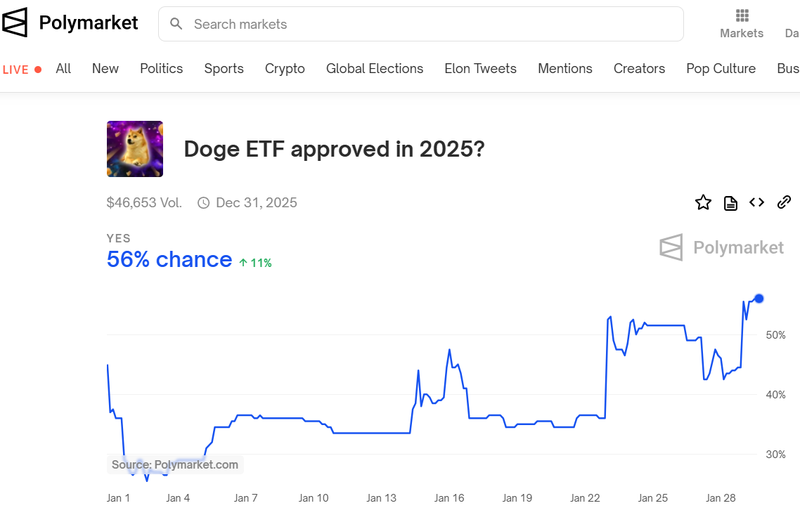Viewport: 800px width, 515px height.
Task: Click the search magnifier icon
Action: (x=176, y=24)
